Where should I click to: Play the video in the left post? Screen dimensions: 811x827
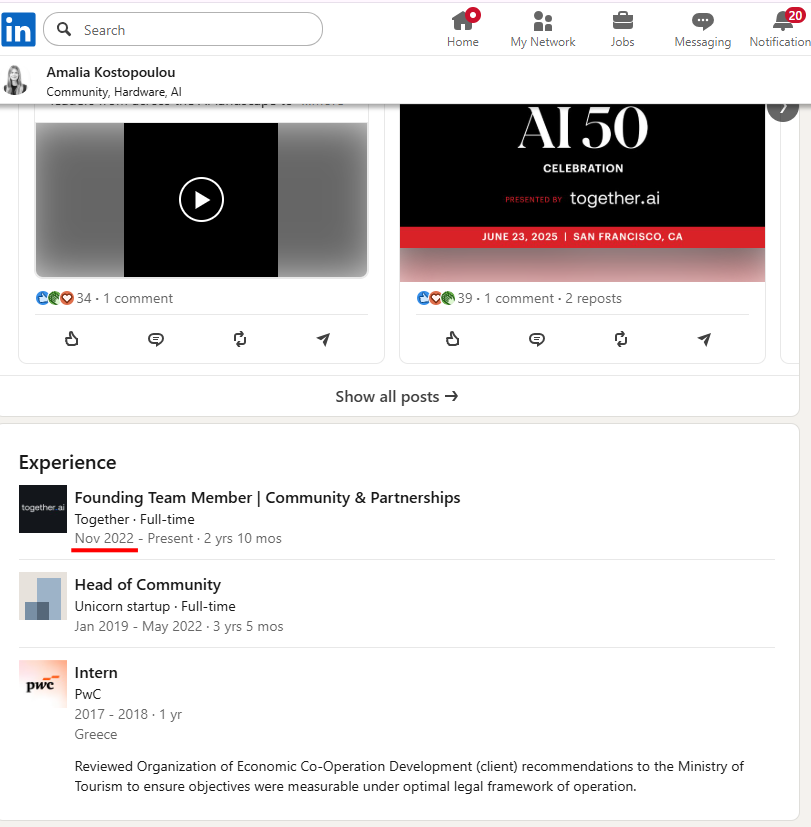pos(201,199)
